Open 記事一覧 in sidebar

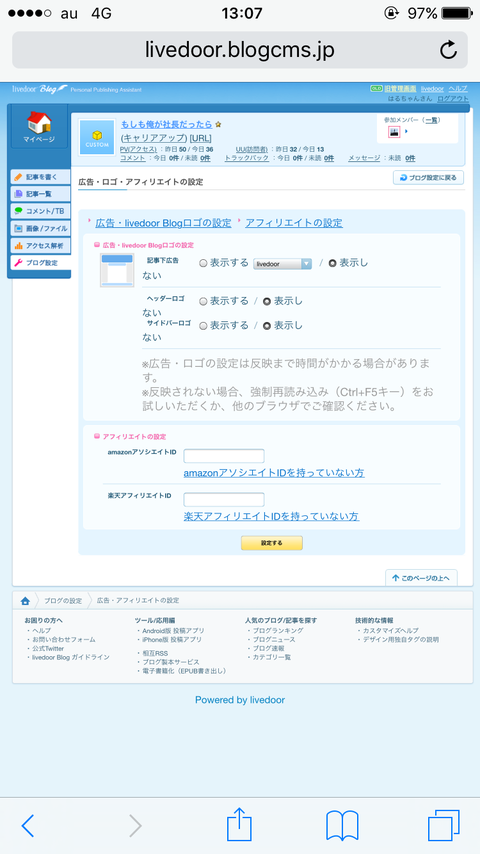click(41, 193)
